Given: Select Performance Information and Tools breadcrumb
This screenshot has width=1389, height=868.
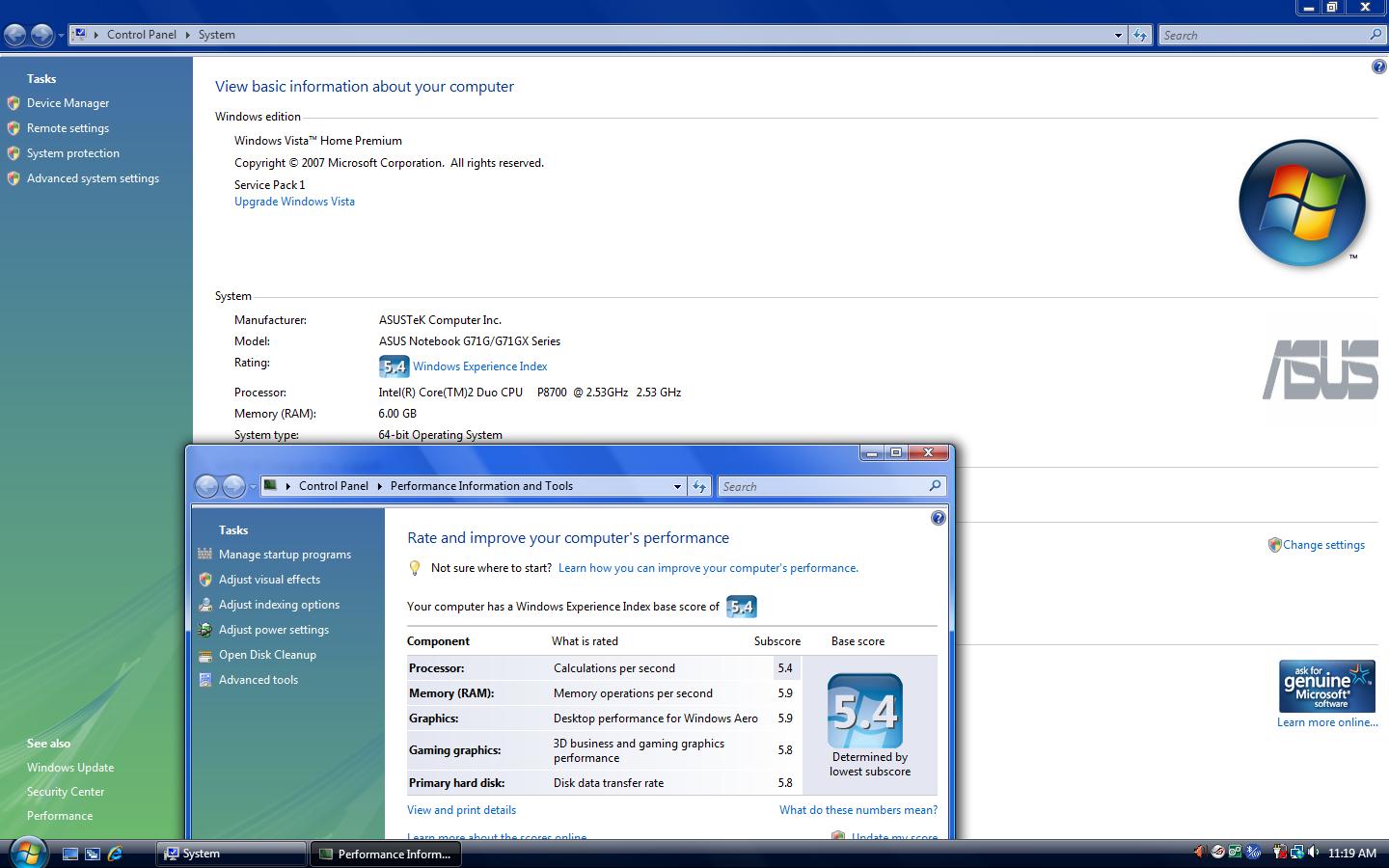Looking at the screenshot, I should tap(481, 486).
